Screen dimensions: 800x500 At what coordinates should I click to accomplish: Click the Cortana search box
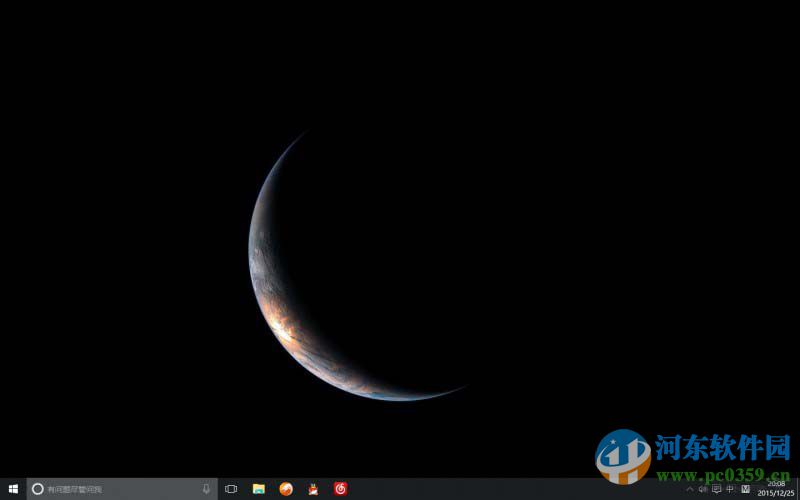(122, 489)
